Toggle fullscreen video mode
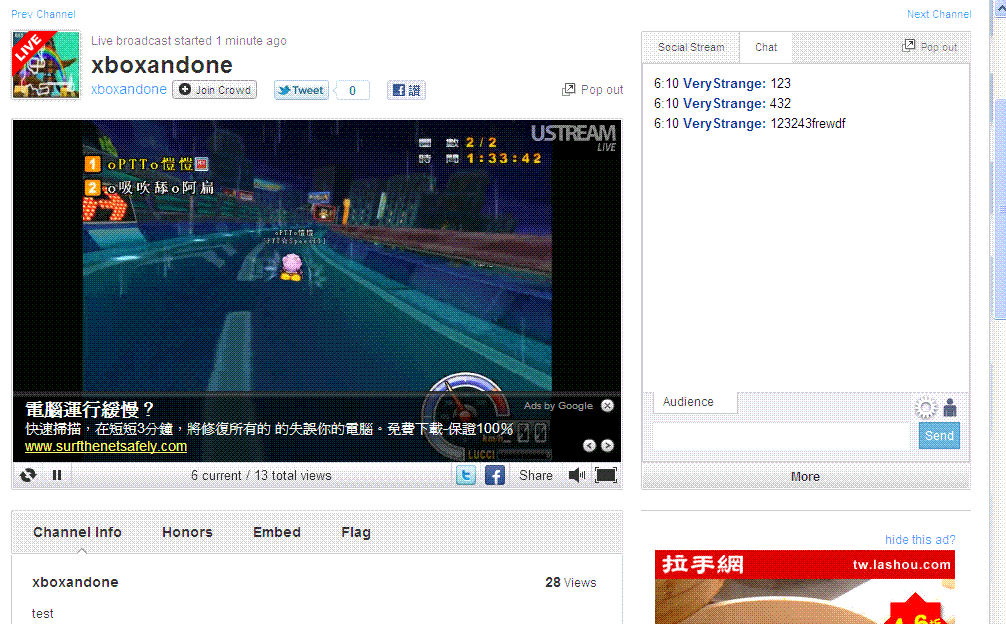The width and height of the screenshot is (1006, 624). 606,475
